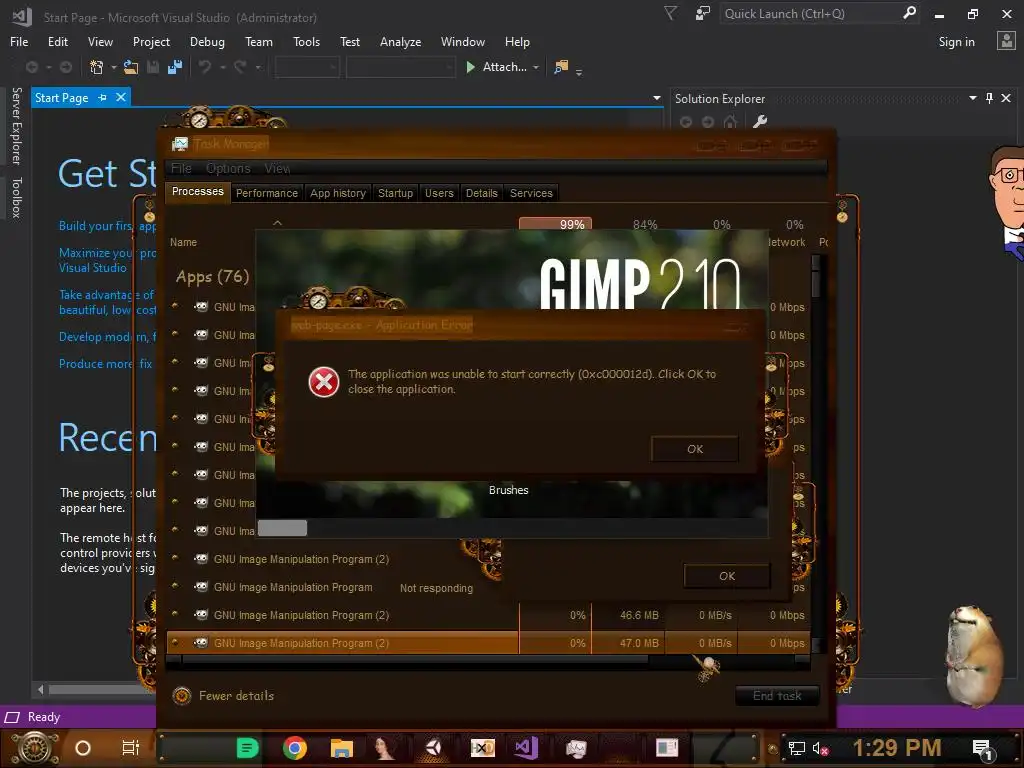Screen dimensions: 1024x768
Task: Click the Cortana circle on the taskbar
Action: 83,748
